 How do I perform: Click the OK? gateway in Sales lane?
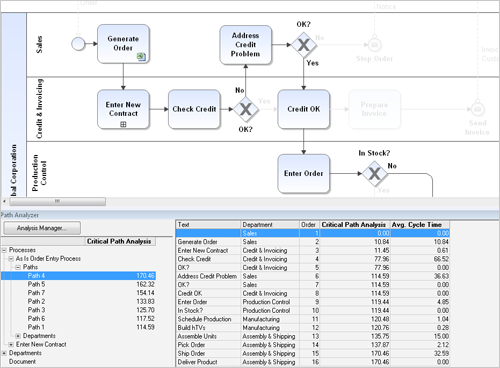coord(304,45)
